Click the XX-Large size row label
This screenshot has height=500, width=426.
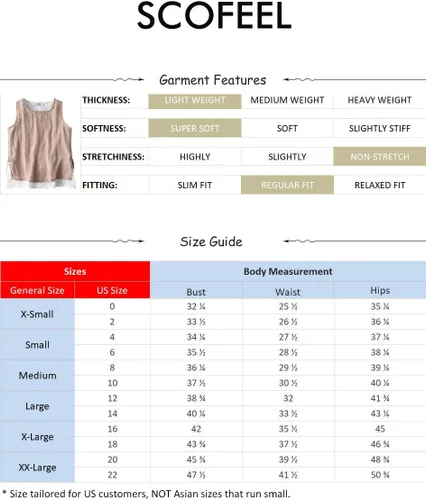click(37, 467)
